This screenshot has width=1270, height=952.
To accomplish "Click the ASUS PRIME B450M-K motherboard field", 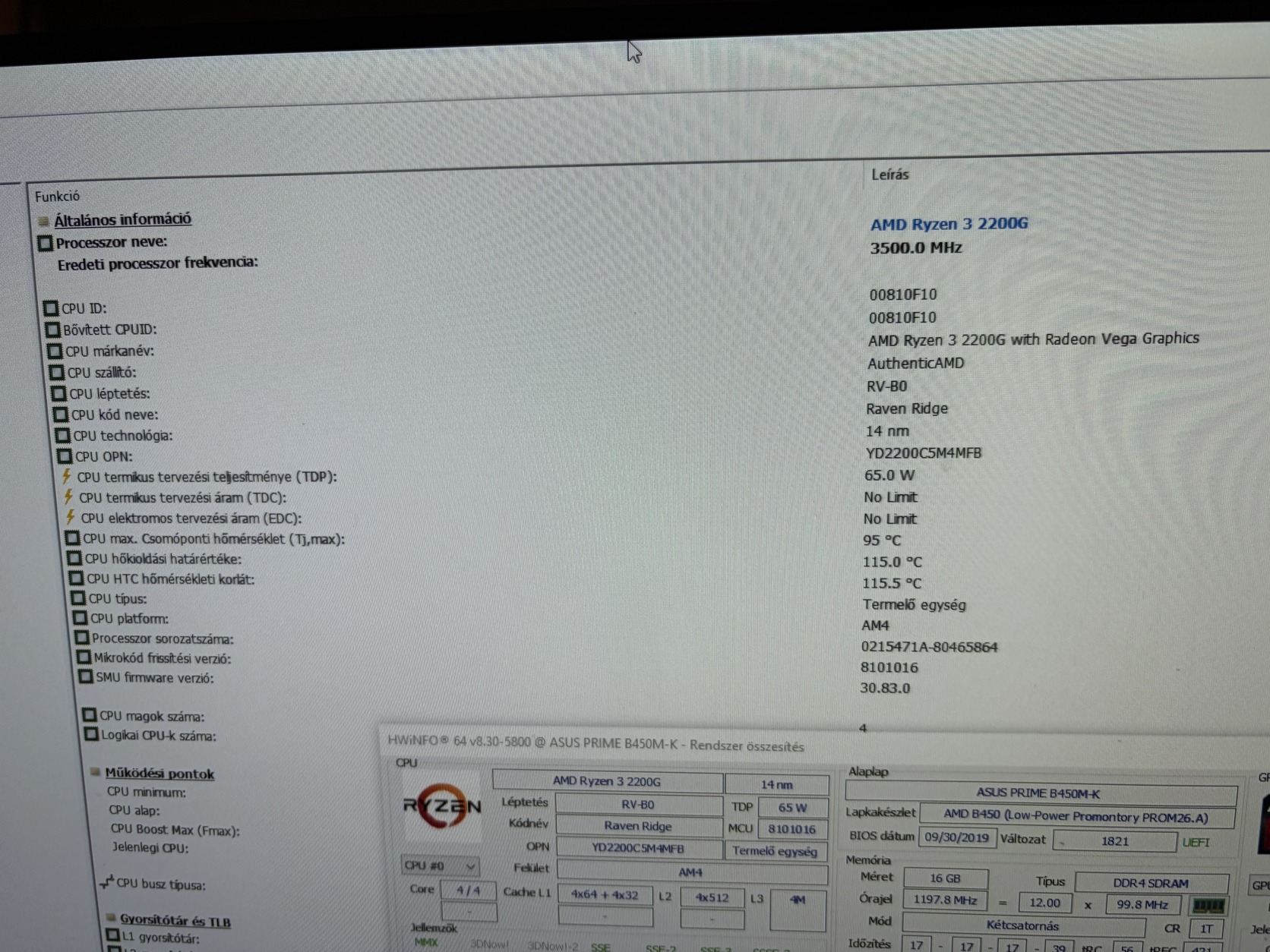I will point(1040,793).
